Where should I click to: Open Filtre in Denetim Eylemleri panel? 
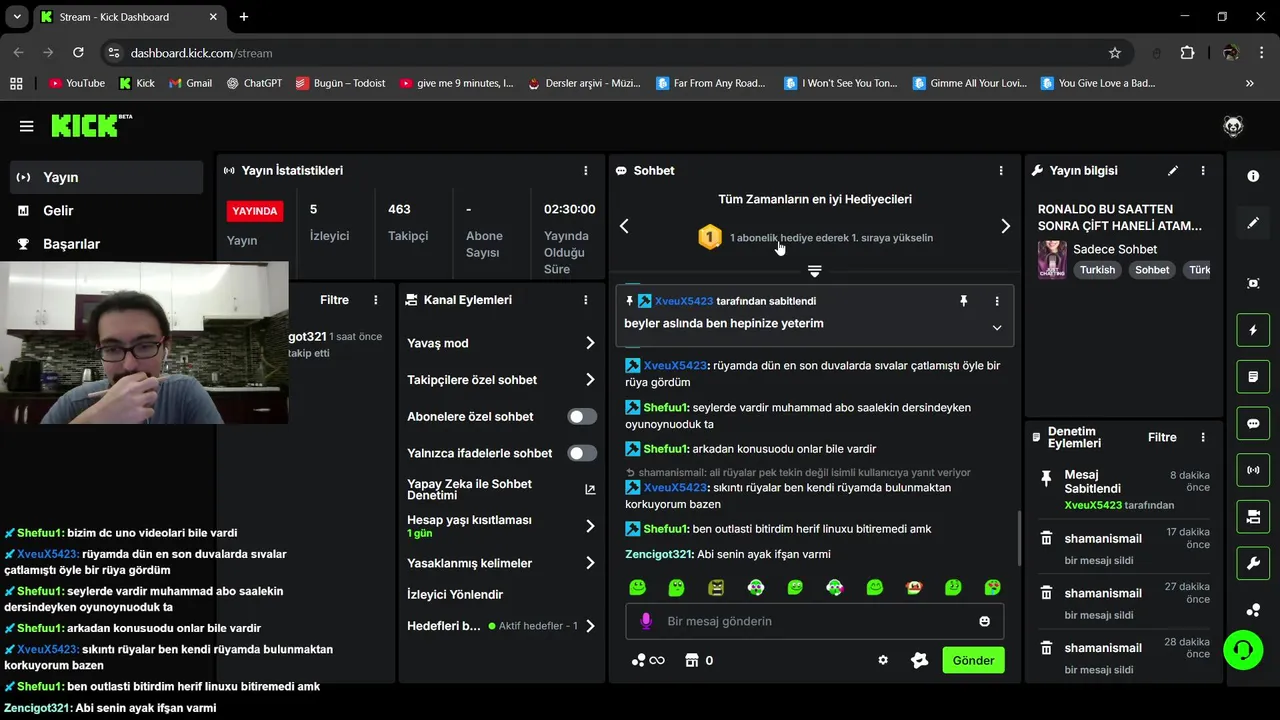(x=1162, y=437)
